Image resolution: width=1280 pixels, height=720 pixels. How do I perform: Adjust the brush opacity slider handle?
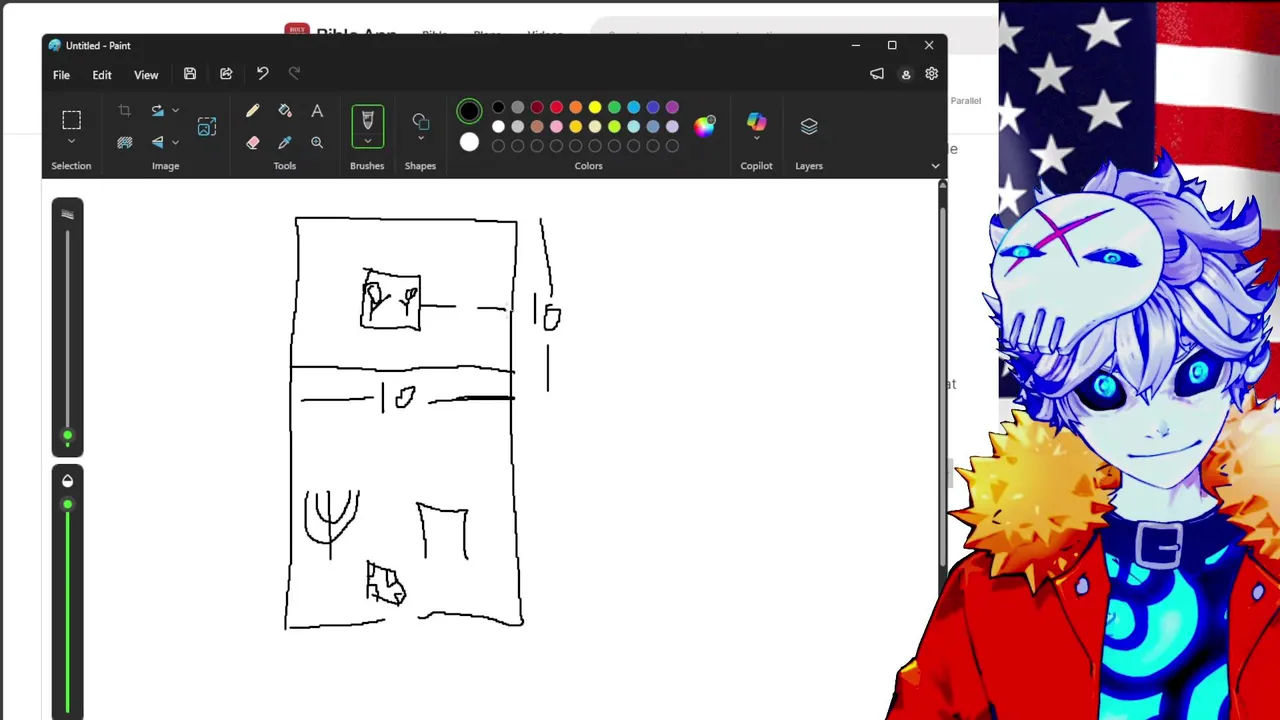68,504
